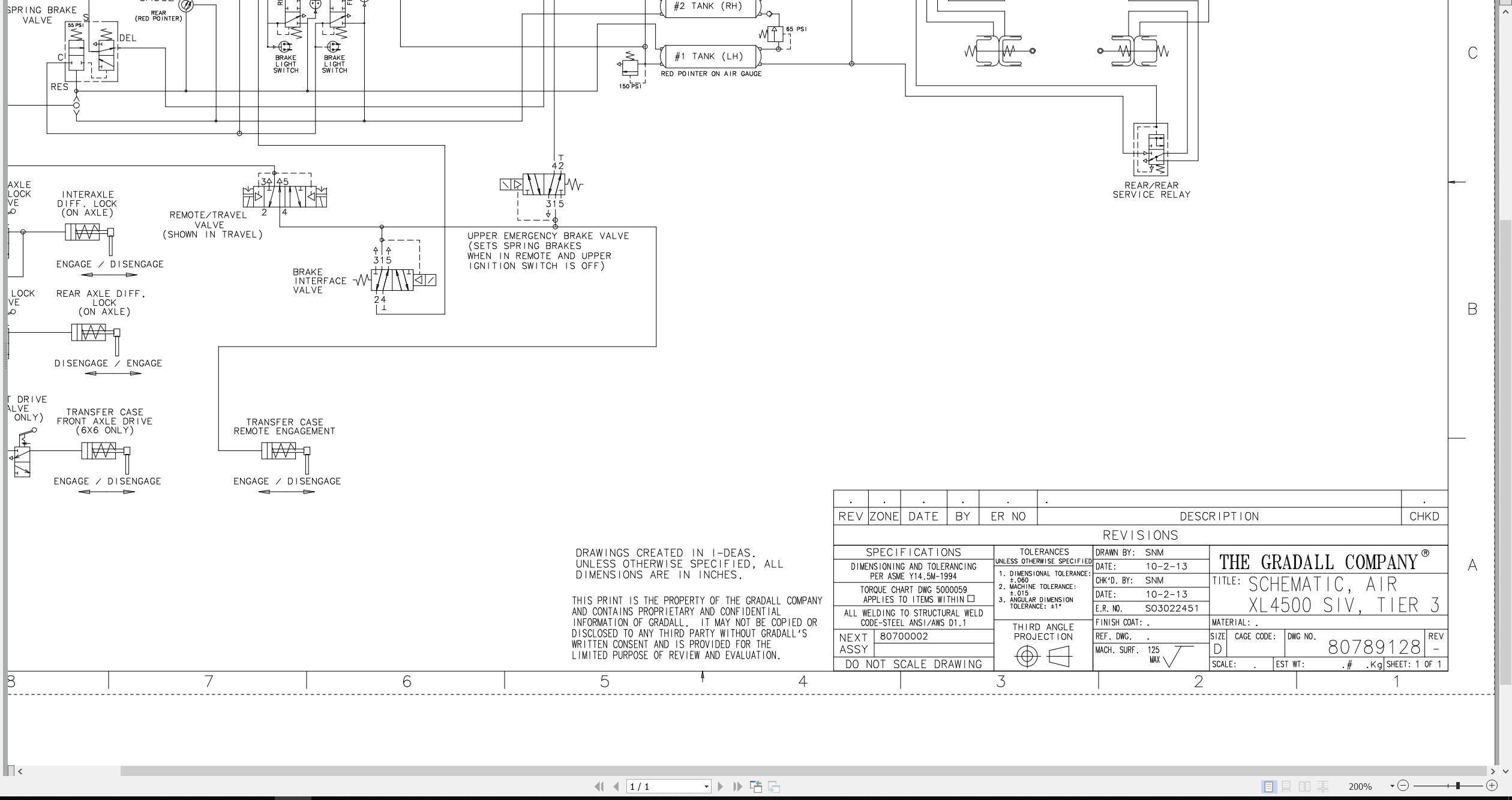The height and width of the screenshot is (800, 1512).
Task: Click the NEXT ASSY 80700002 value
Action: click(x=904, y=636)
